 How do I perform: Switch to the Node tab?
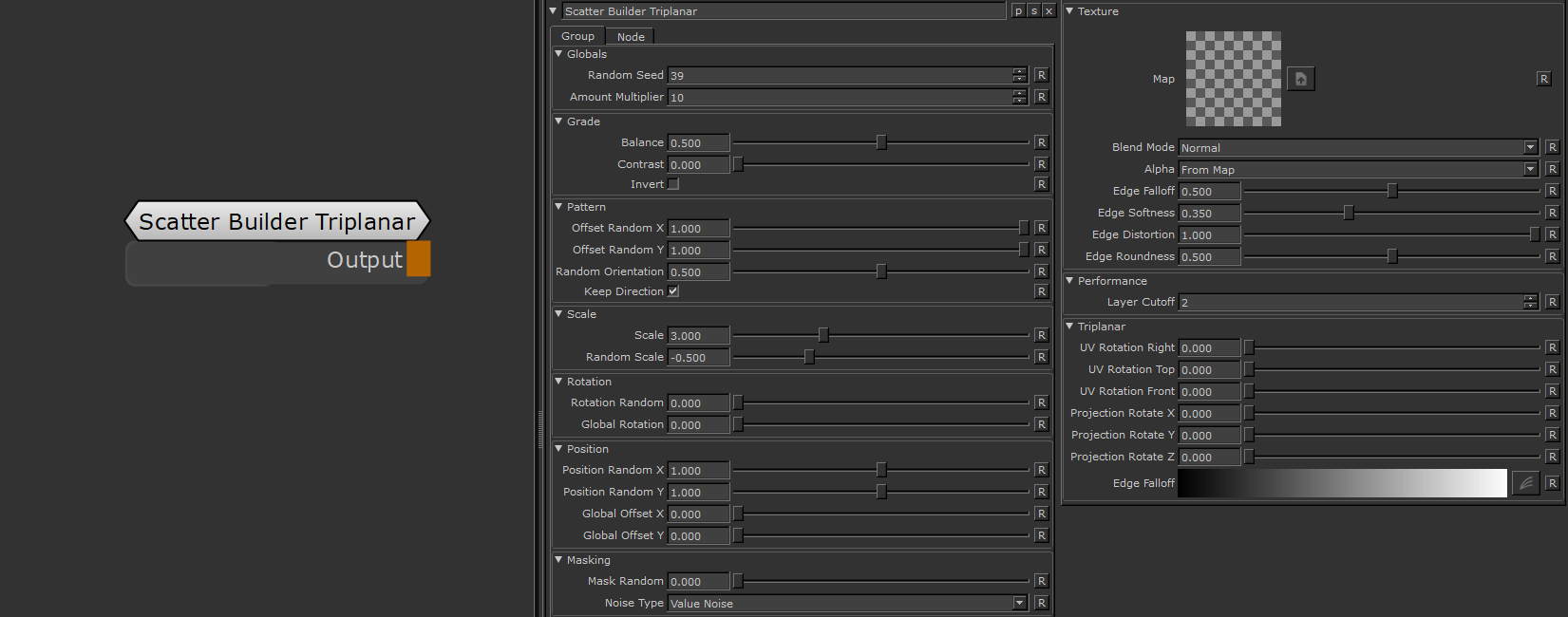(x=631, y=37)
